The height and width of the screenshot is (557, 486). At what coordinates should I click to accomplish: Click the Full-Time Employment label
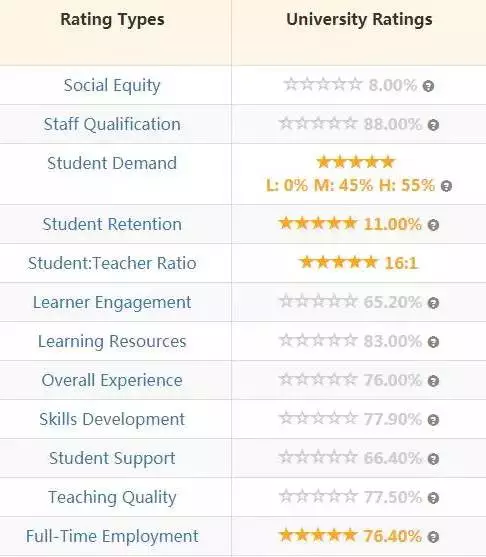point(112,536)
